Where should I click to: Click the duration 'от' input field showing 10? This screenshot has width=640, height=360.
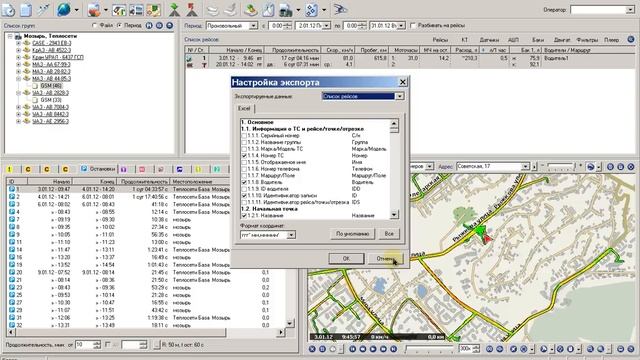point(84,345)
